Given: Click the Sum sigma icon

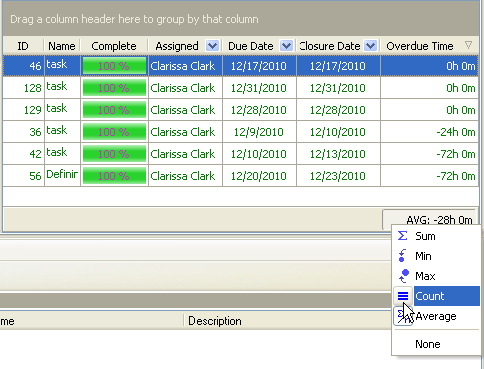Looking at the screenshot, I should pyautogui.click(x=403, y=236).
